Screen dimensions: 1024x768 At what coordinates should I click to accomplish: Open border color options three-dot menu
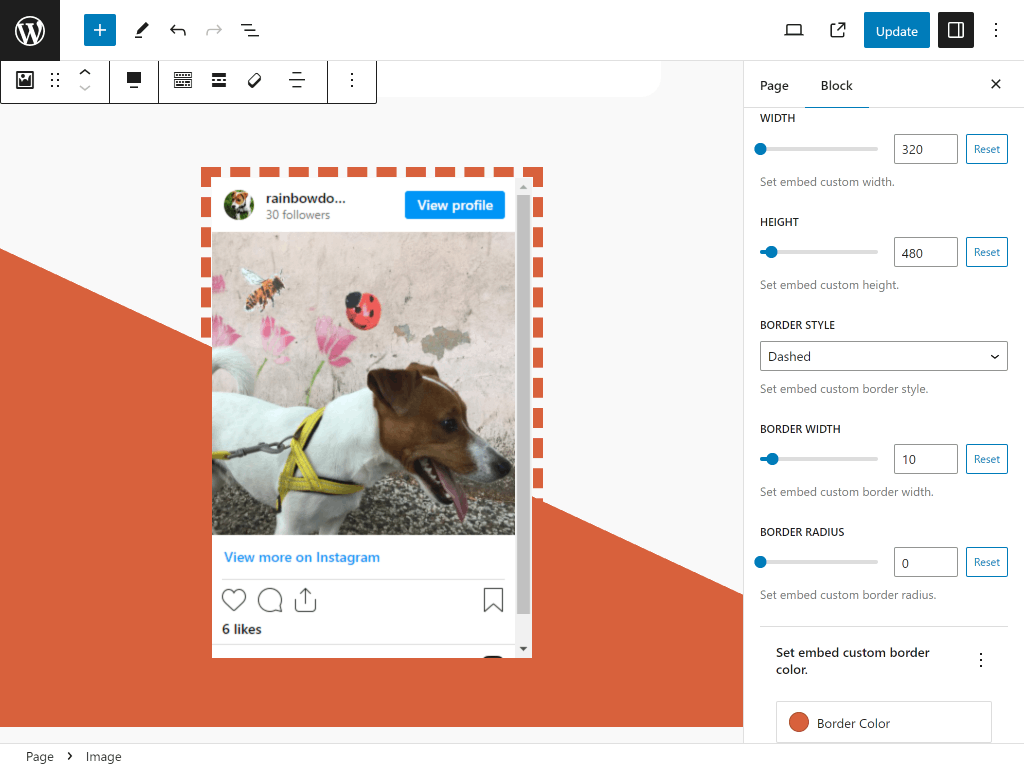(980, 660)
